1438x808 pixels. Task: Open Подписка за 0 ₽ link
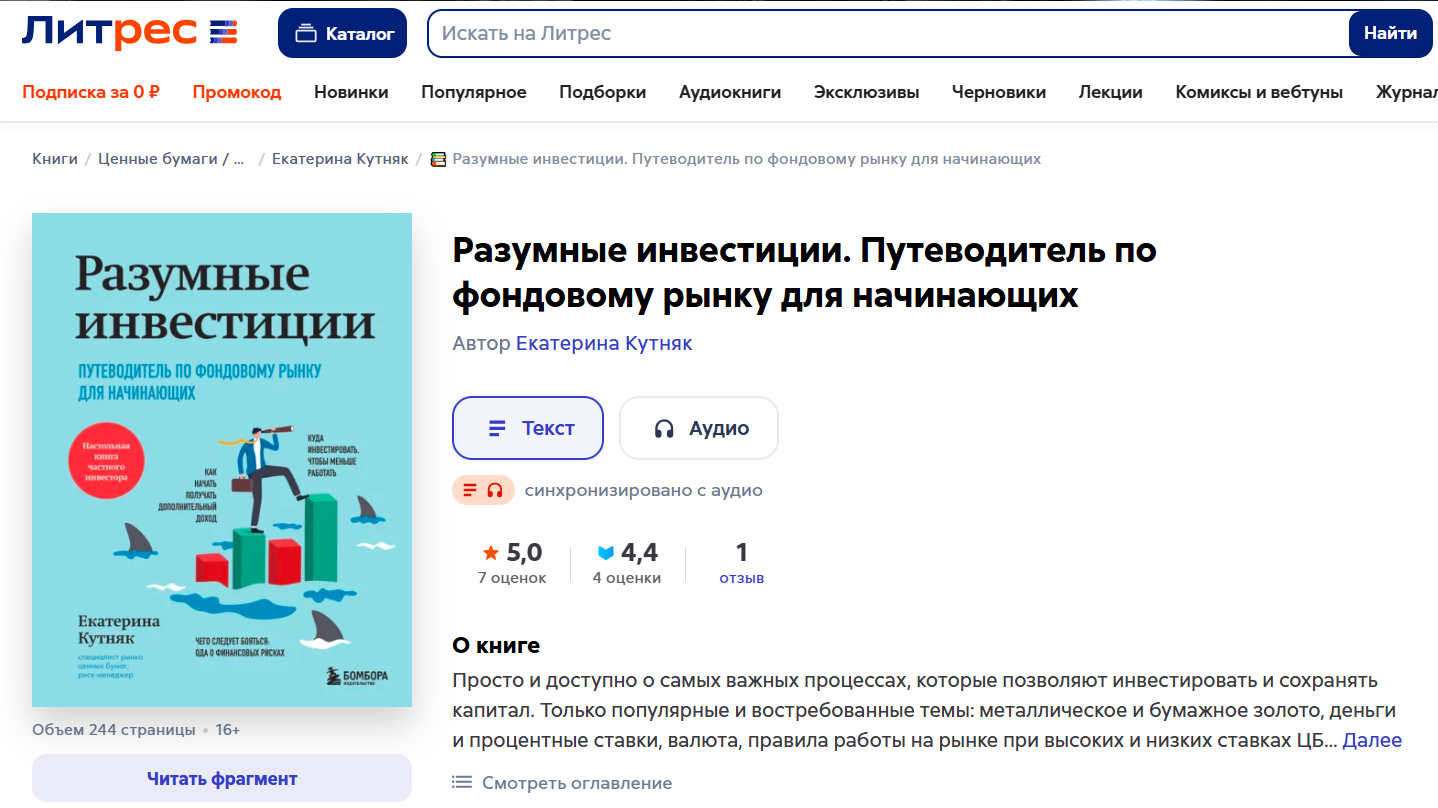point(91,92)
